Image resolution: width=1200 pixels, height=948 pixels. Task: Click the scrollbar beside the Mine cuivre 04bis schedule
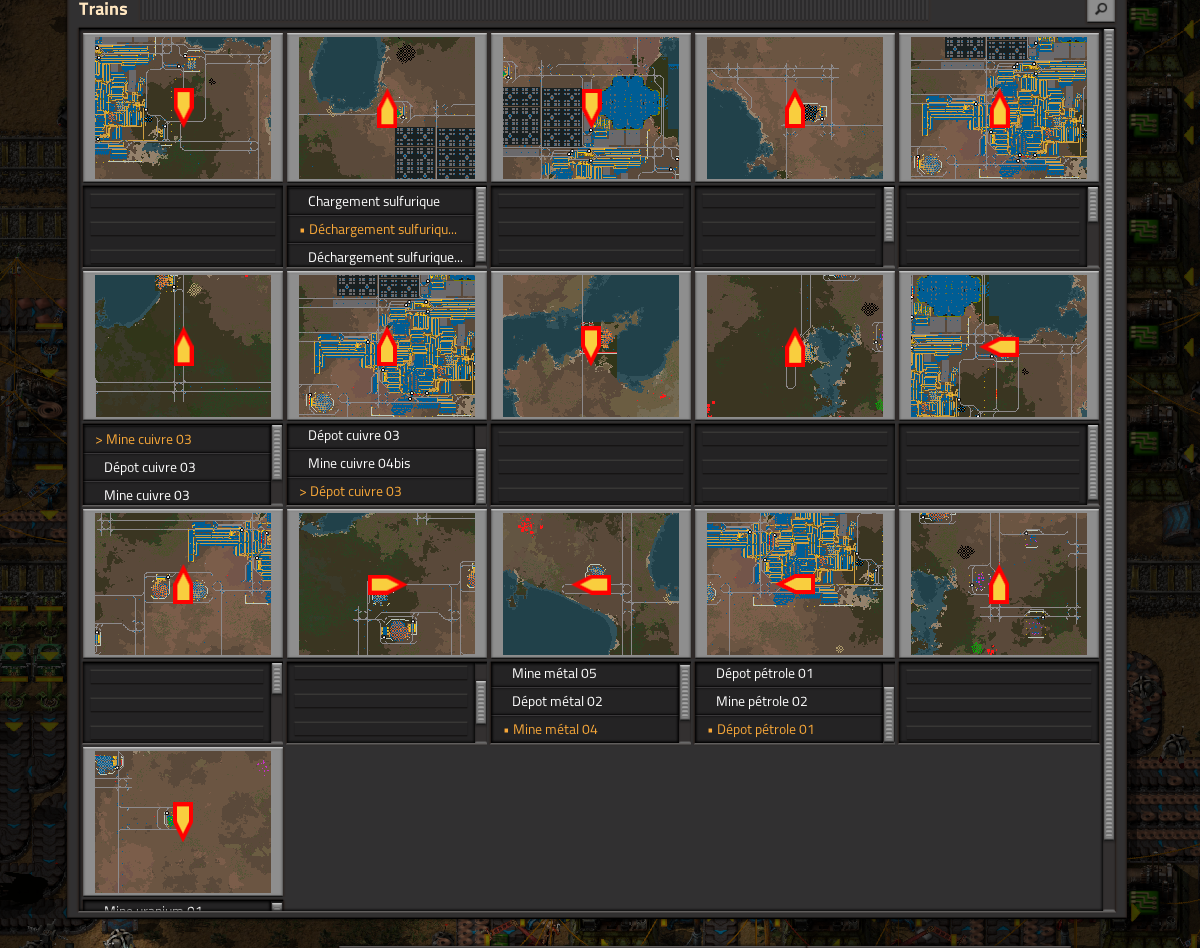tap(481, 475)
